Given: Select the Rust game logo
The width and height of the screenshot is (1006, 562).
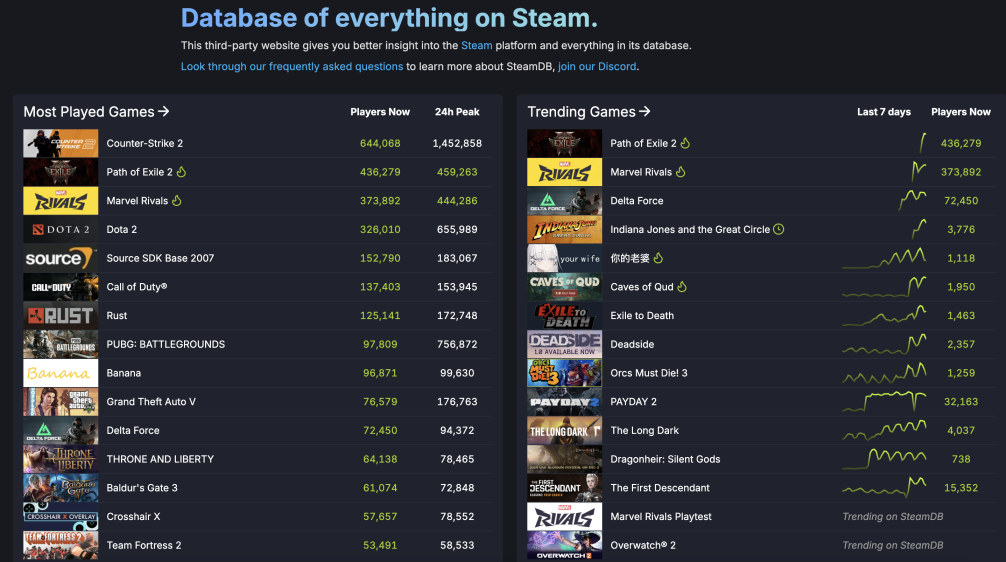Looking at the screenshot, I should pos(61,315).
